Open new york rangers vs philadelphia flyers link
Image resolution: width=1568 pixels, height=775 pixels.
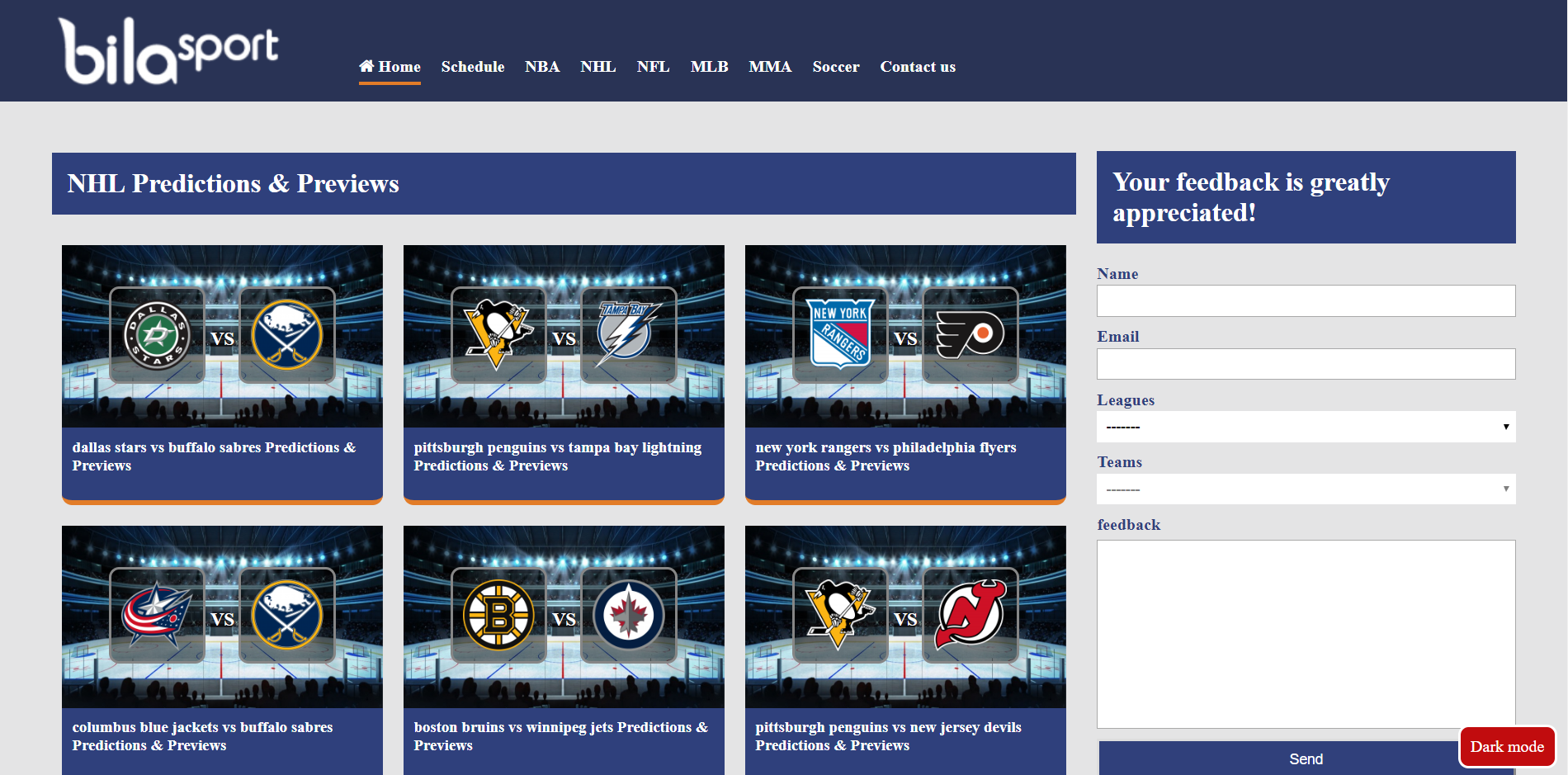[886, 456]
